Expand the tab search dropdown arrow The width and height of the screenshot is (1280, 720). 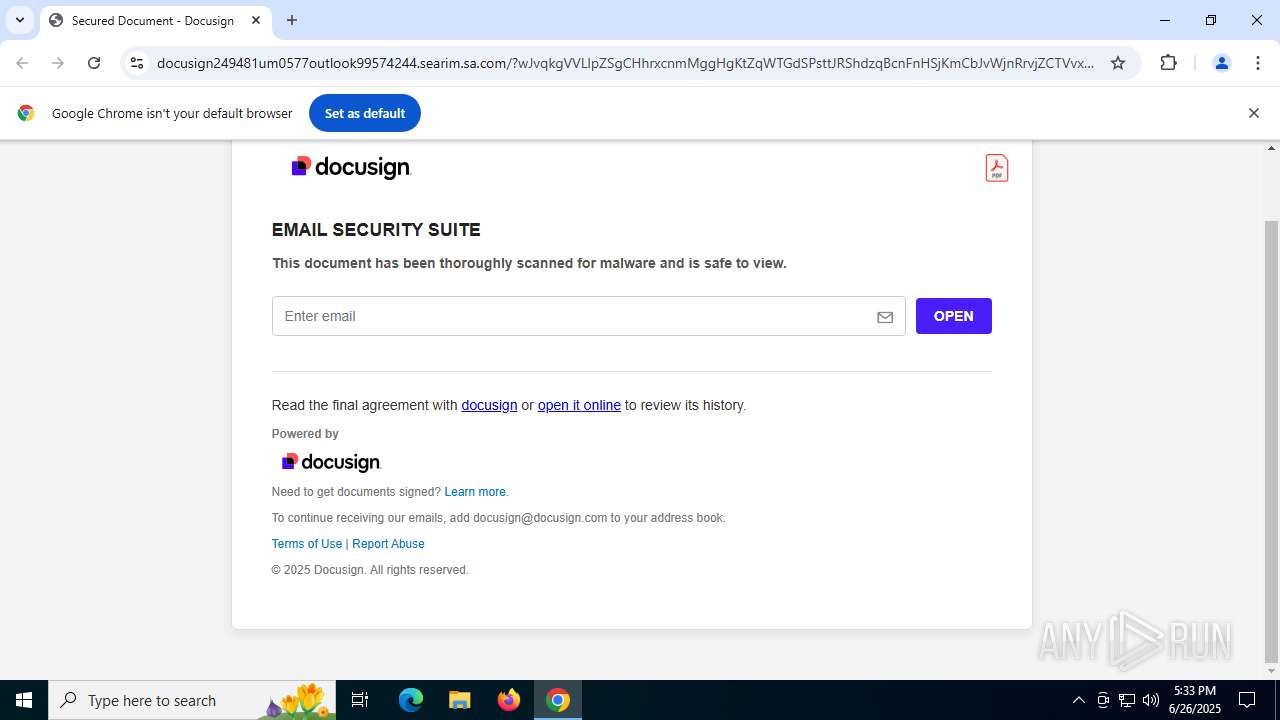click(19, 20)
